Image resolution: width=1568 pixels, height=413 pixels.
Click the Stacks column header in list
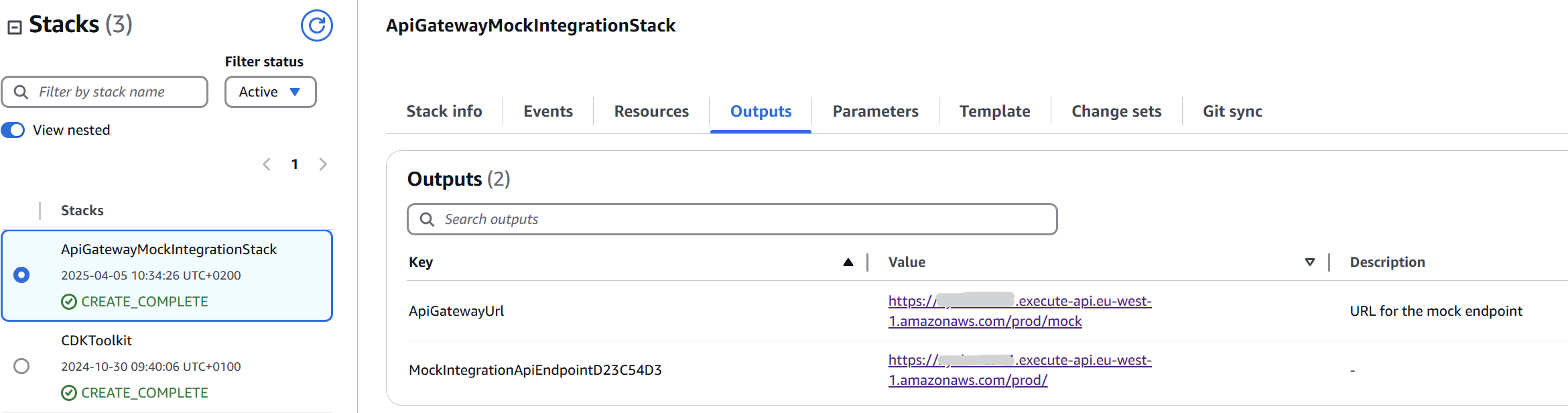point(82,211)
